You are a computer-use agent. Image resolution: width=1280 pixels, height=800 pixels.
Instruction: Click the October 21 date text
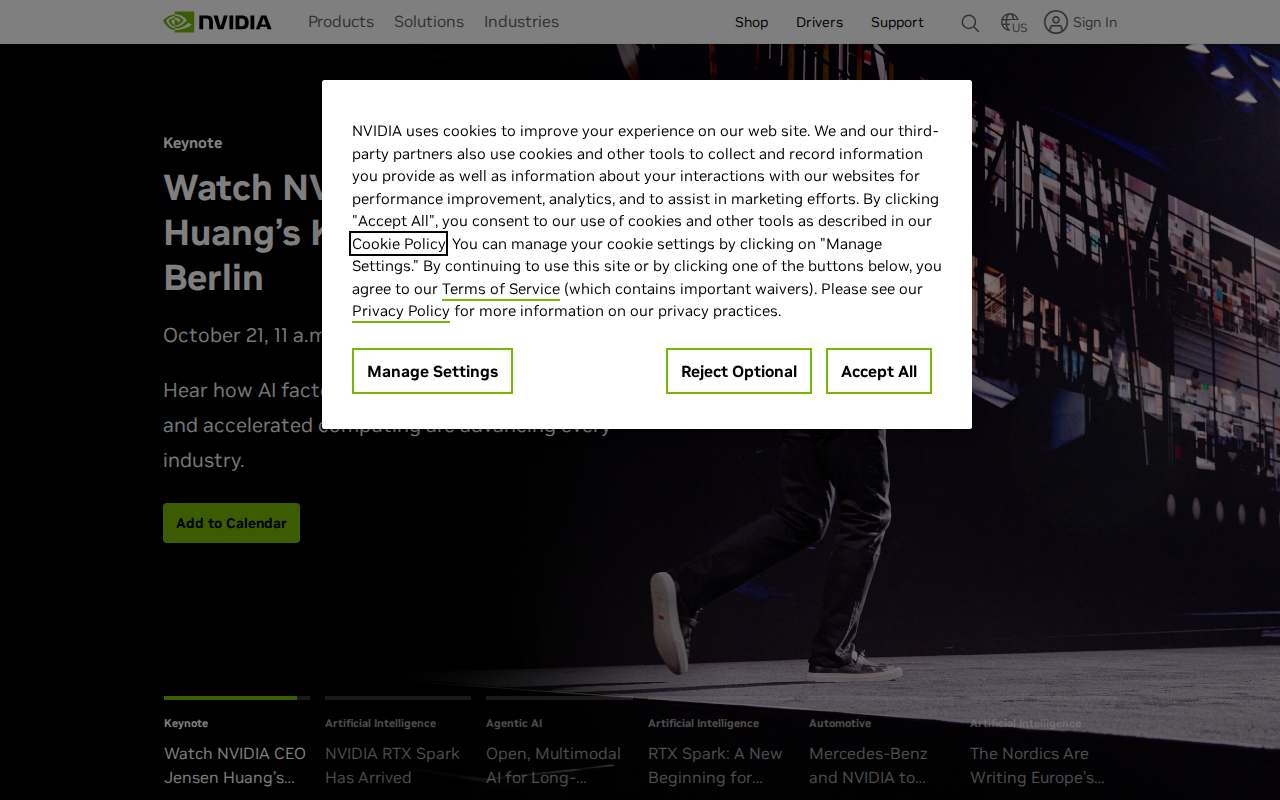(x=242, y=335)
